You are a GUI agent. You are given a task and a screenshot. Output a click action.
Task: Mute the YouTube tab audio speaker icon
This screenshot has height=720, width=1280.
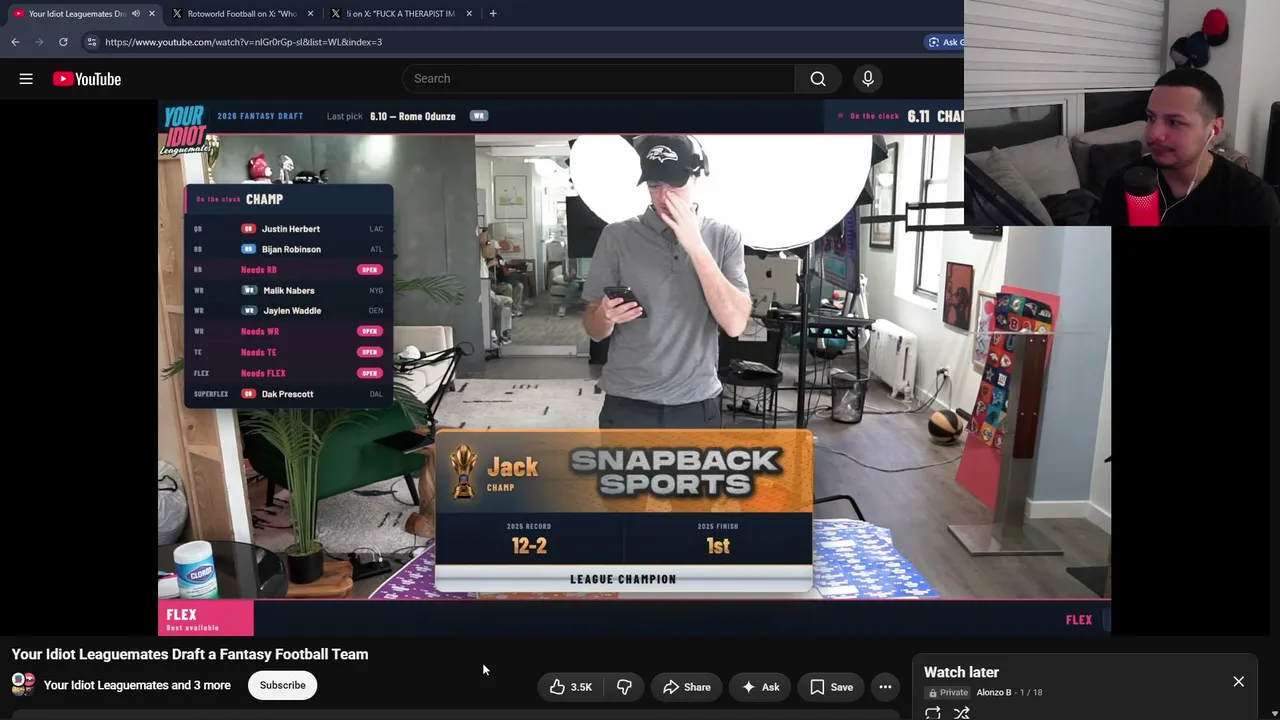coord(136,14)
